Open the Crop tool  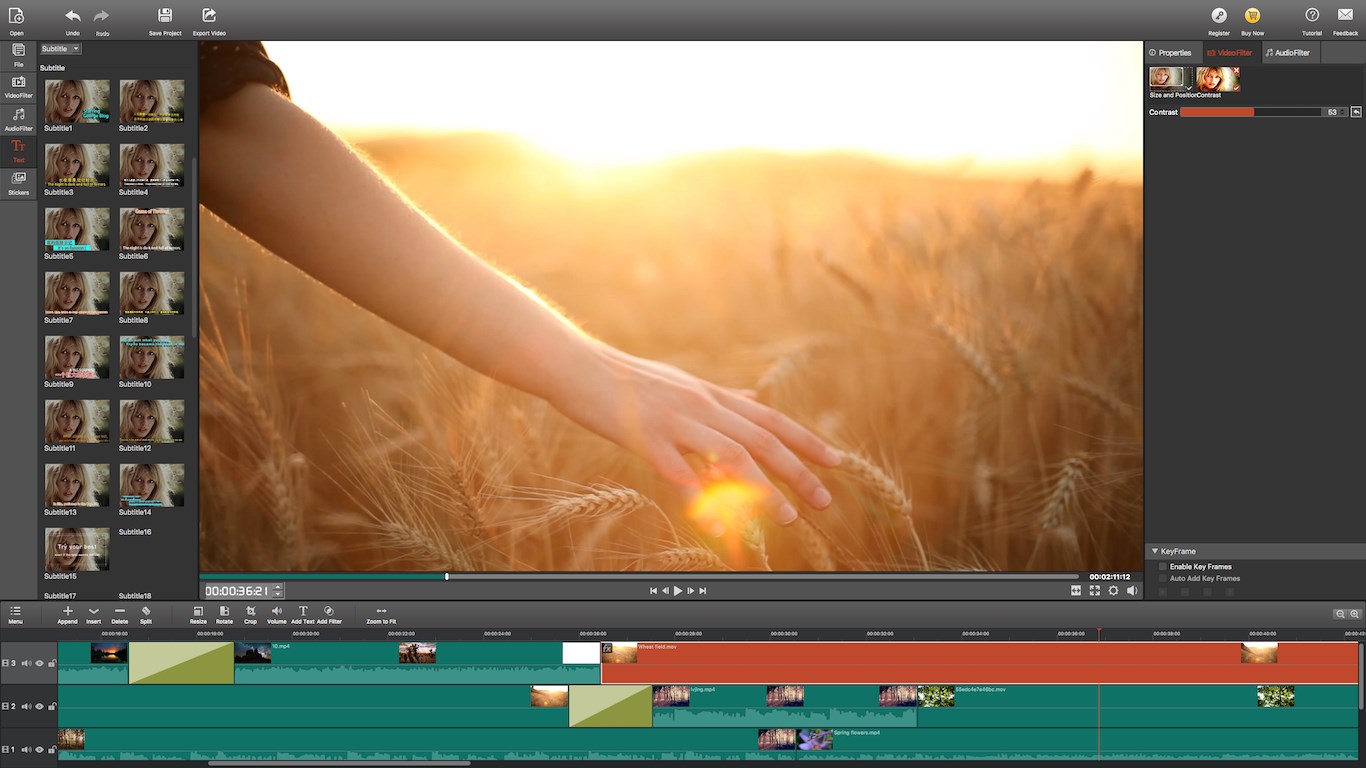point(250,613)
